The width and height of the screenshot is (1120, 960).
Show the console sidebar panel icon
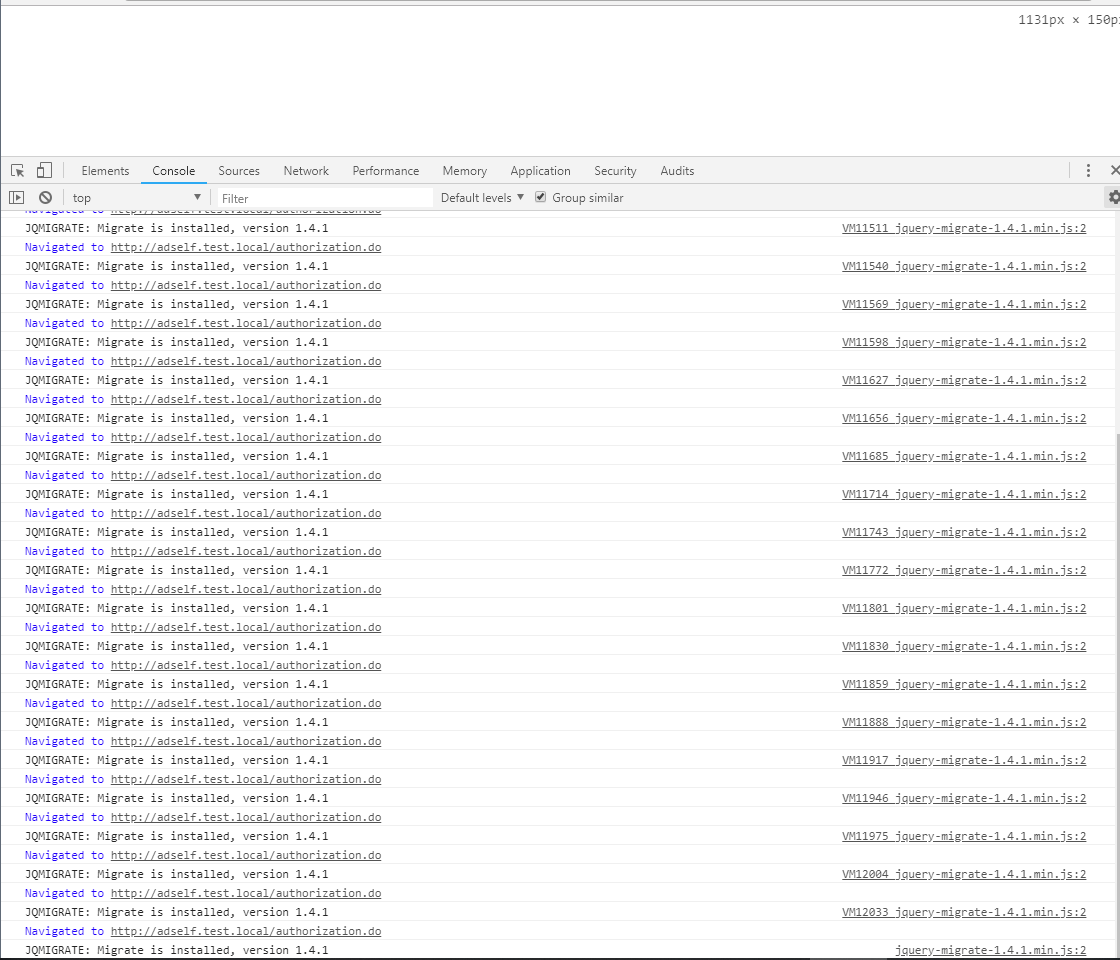[17, 198]
